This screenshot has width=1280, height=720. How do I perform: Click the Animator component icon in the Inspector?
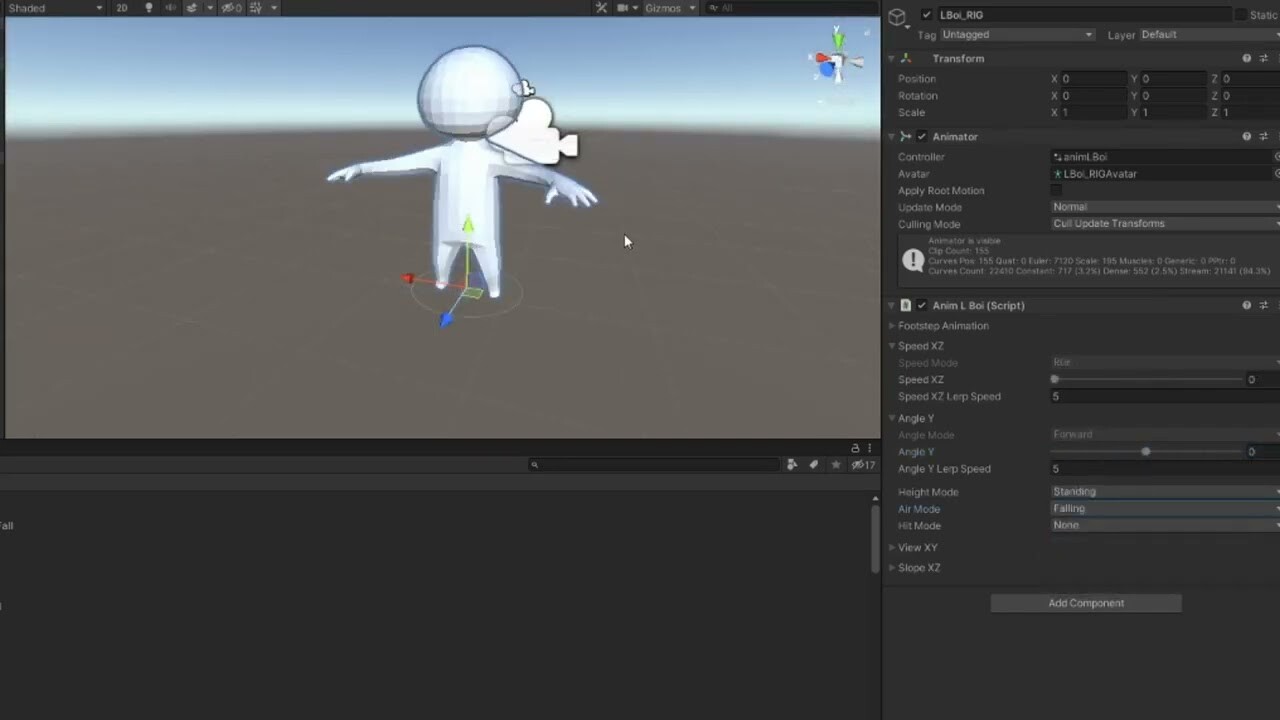(x=906, y=136)
